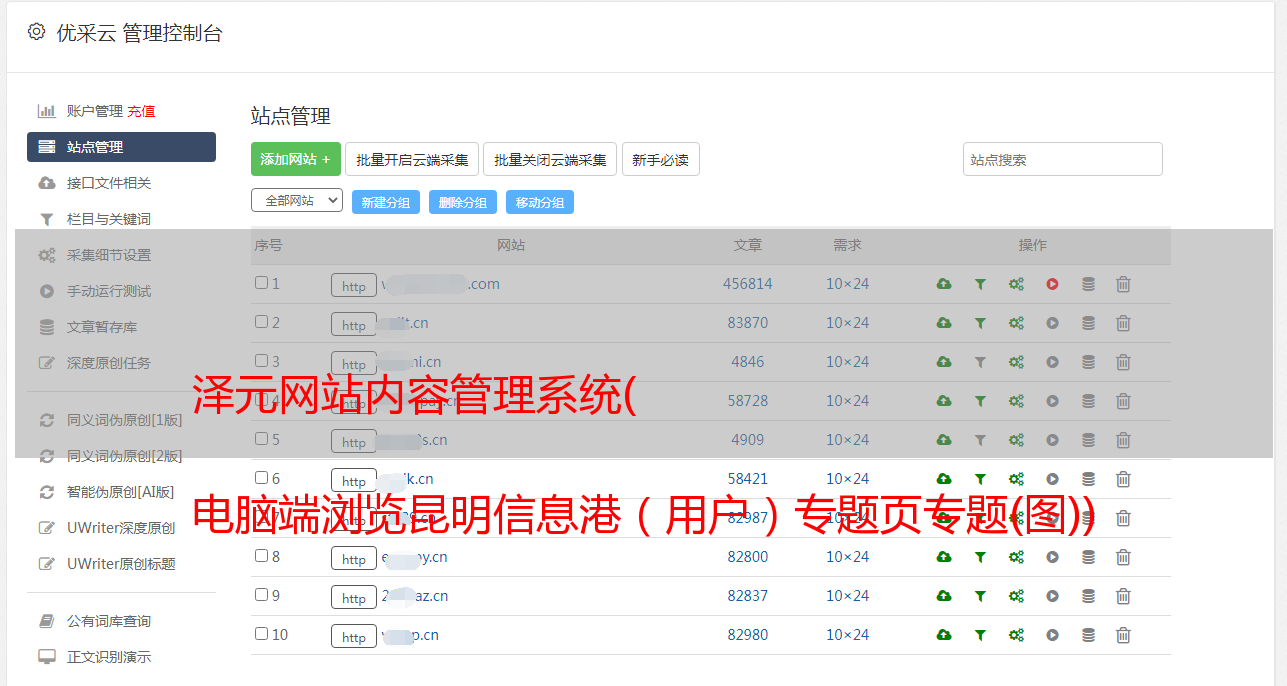Open database icon in row 3
The width and height of the screenshot is (1287, 686).
pos(1088,362)
